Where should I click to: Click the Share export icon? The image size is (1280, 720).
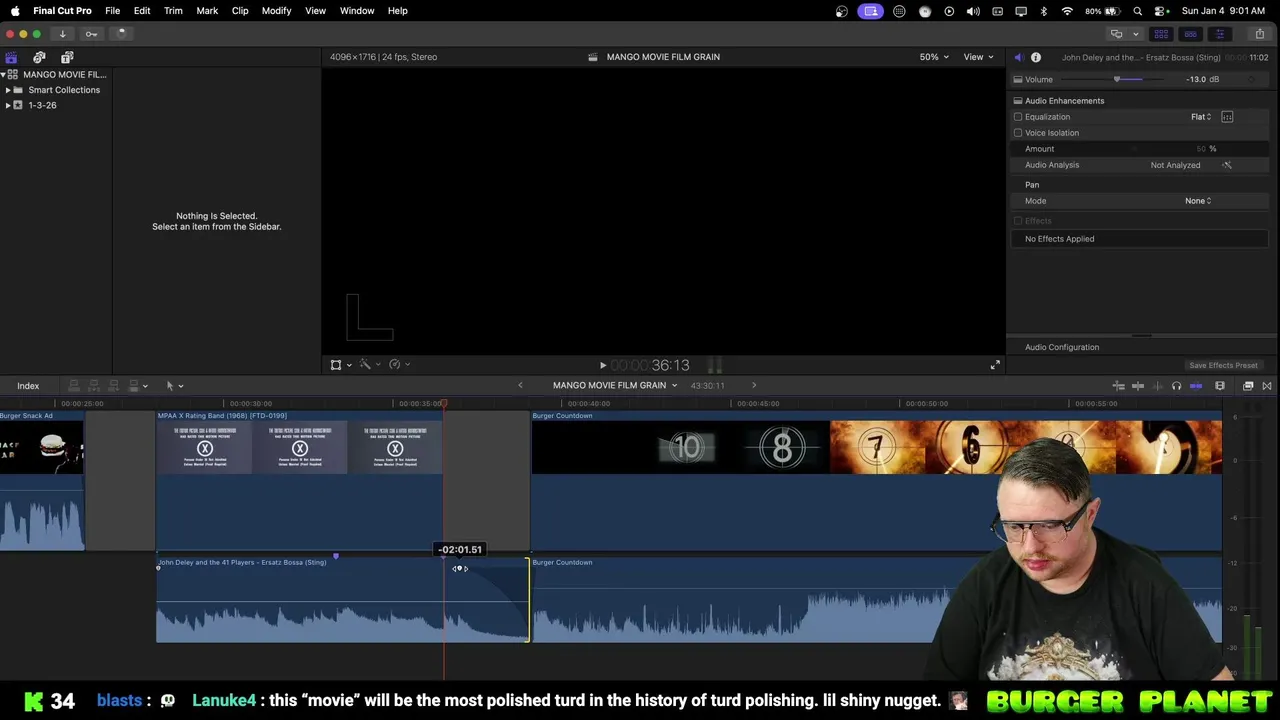point(1259,33)
